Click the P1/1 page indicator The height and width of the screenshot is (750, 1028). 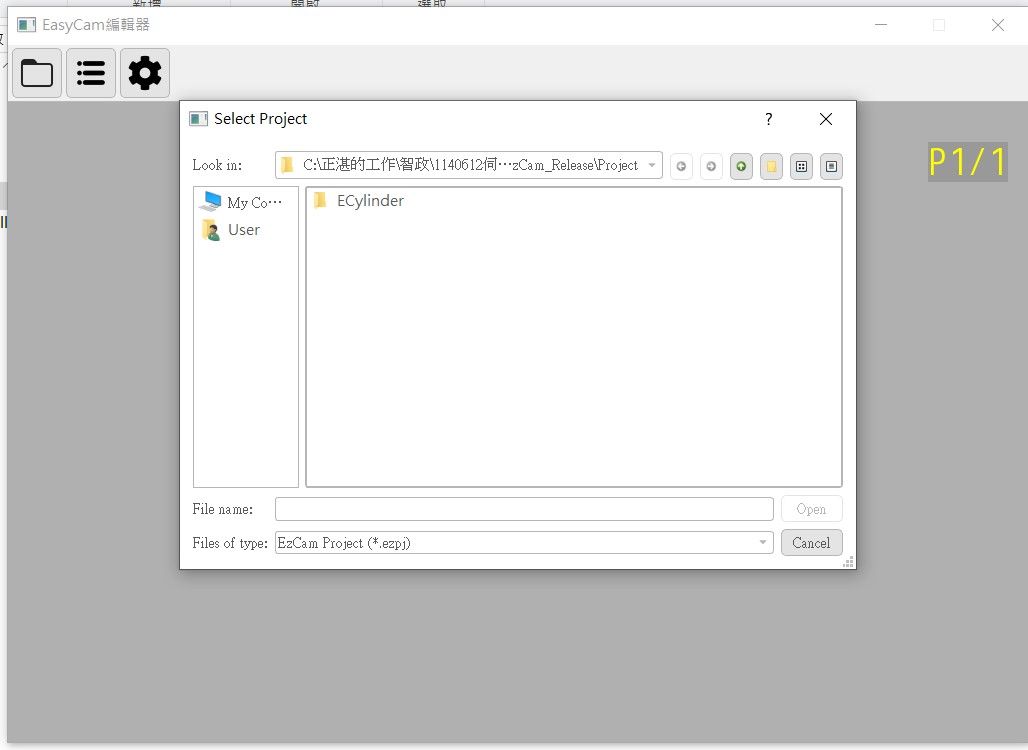pos(967,162)
